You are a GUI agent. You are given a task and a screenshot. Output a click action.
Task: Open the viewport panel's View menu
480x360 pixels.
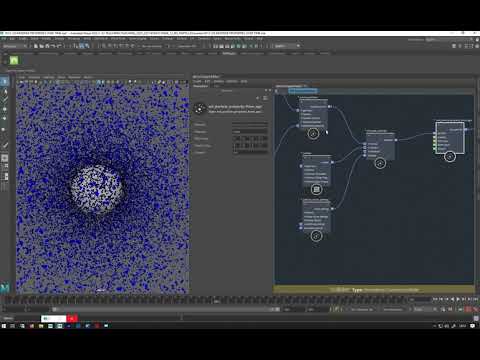(22, 77)
